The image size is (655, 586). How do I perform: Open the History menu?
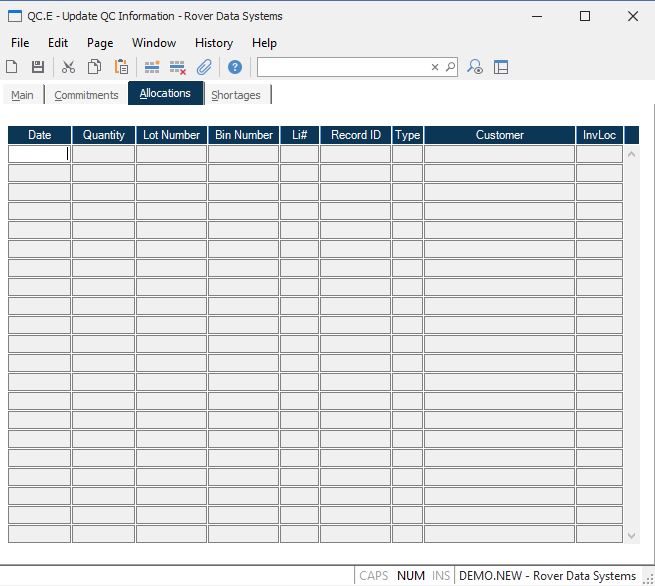(213, 43)
